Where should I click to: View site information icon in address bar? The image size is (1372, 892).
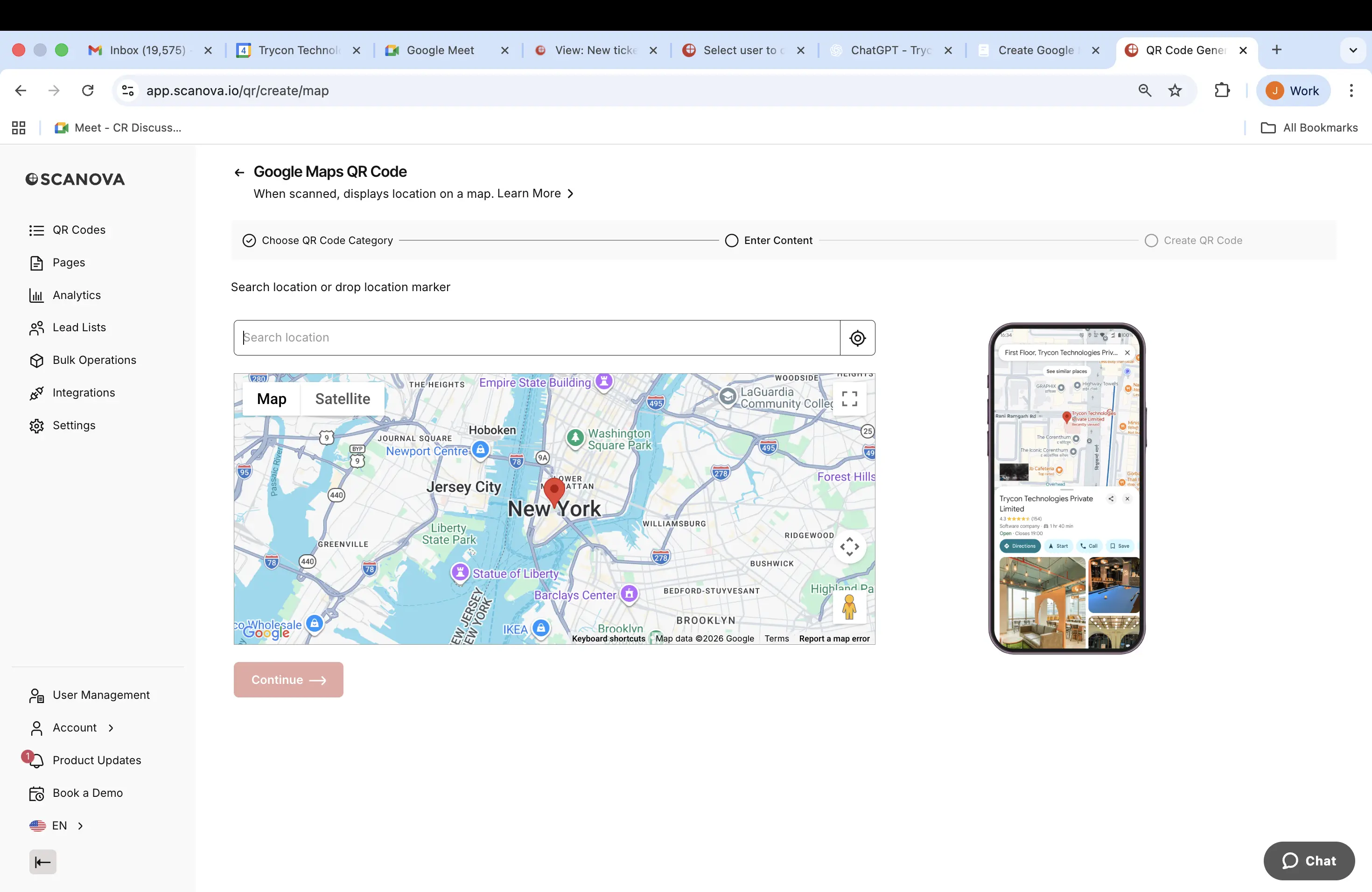point(128,91)
